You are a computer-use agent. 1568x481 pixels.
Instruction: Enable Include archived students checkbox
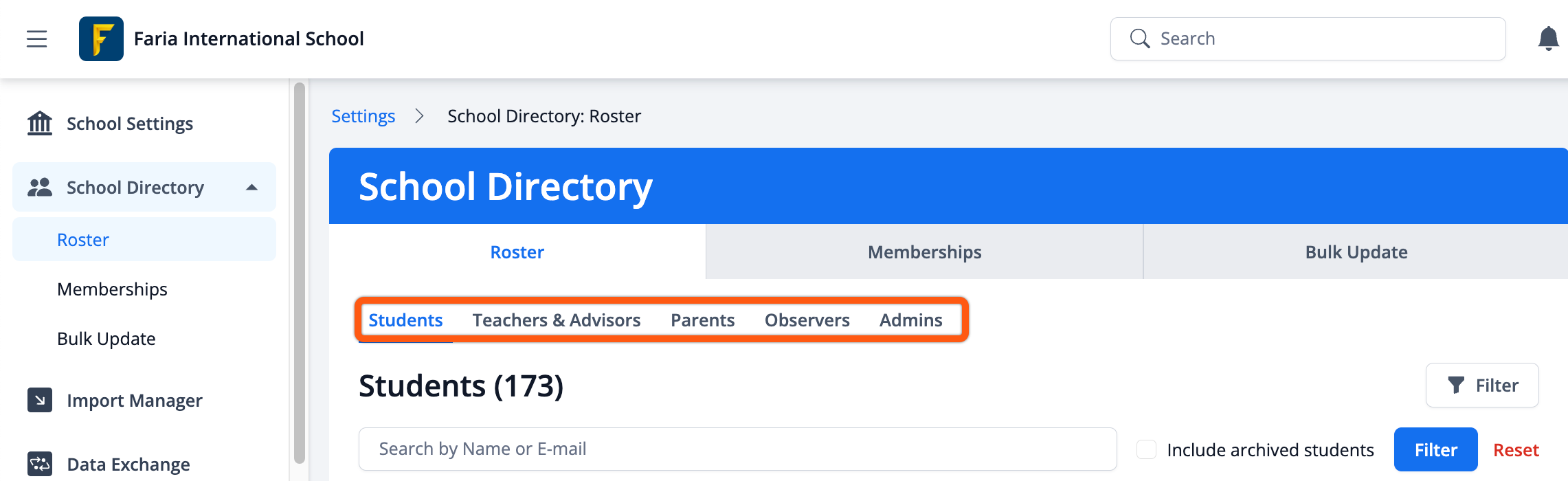1146,449
